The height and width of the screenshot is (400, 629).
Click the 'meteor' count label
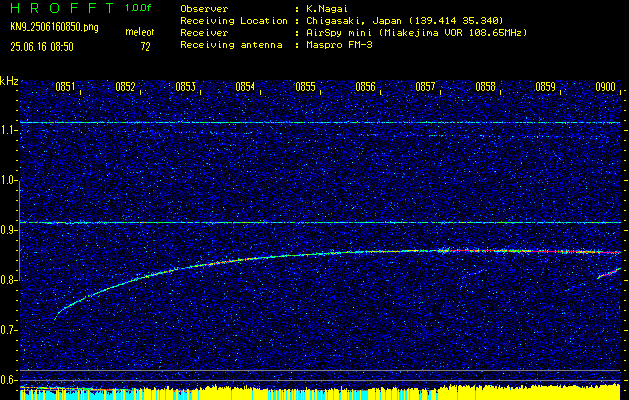click(x=140, y=32)
